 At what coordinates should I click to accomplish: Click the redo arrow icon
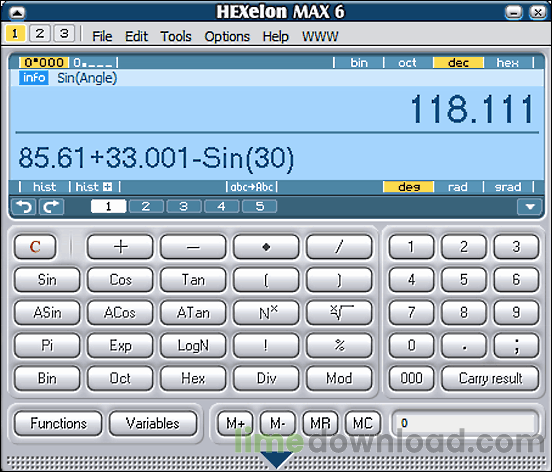click(51, 206)
